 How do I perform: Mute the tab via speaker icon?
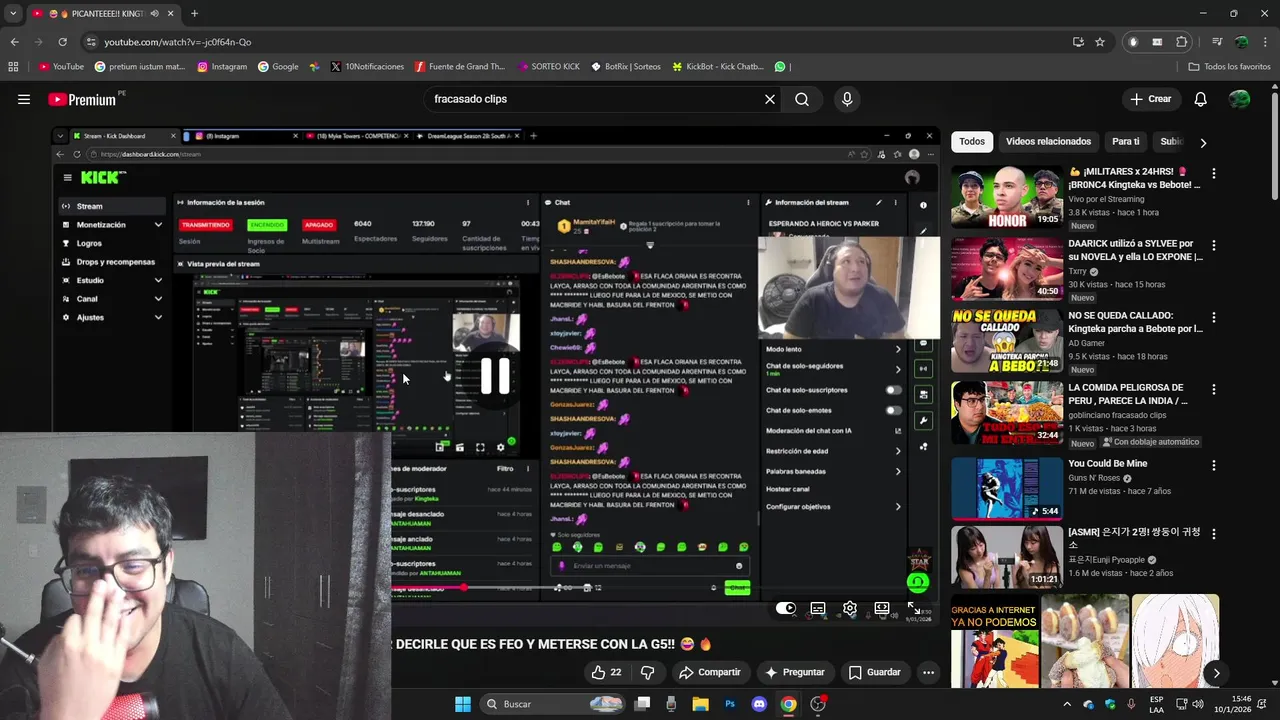[155, 14]
